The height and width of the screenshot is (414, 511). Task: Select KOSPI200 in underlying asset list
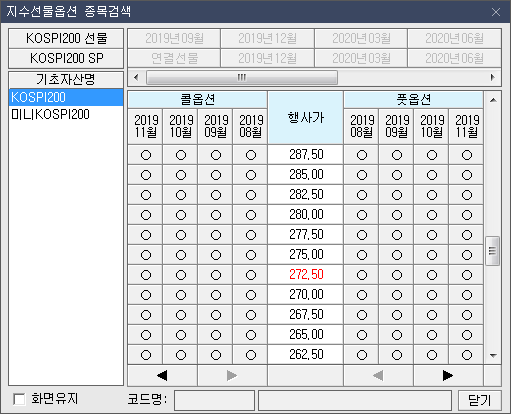coord(66,97)
